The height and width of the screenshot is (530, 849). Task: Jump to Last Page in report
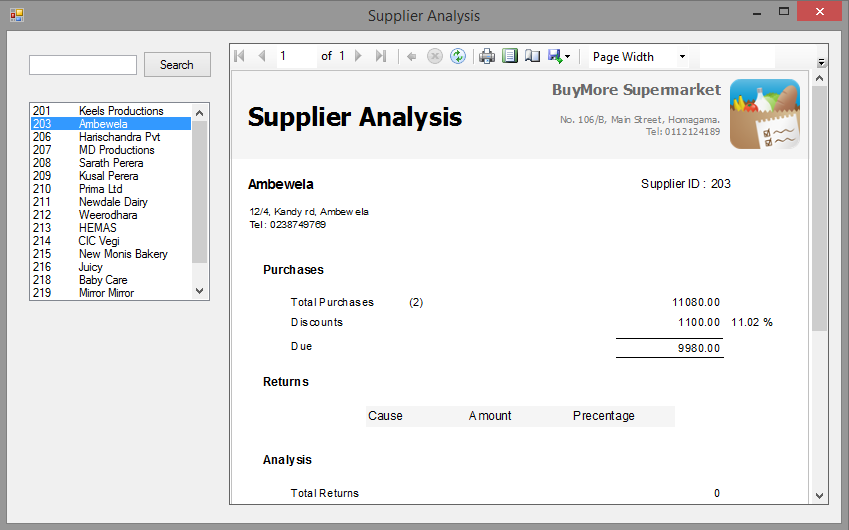click(x=380, y=57)
